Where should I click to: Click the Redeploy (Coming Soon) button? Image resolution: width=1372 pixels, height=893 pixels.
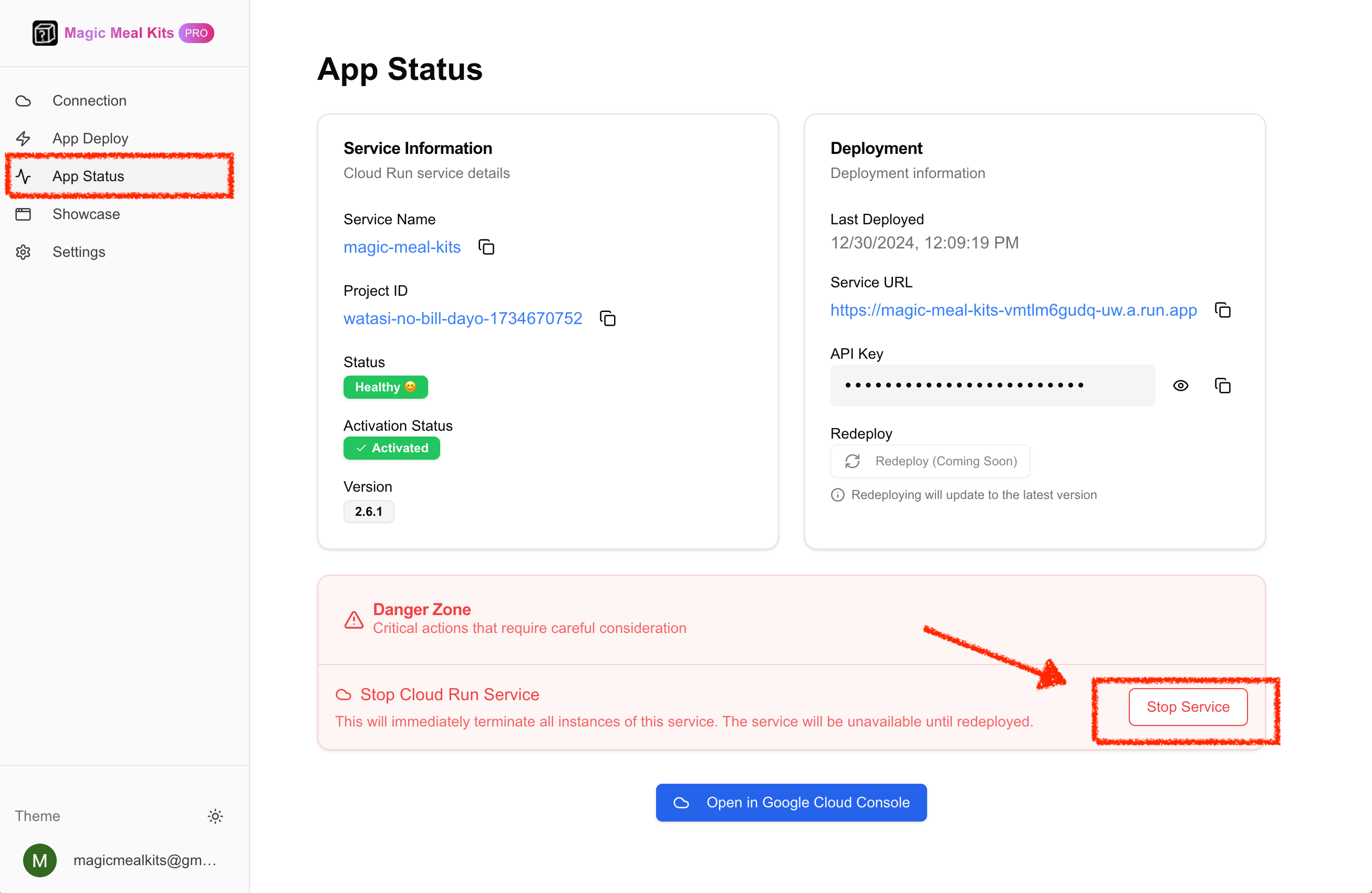pos(930,461)
